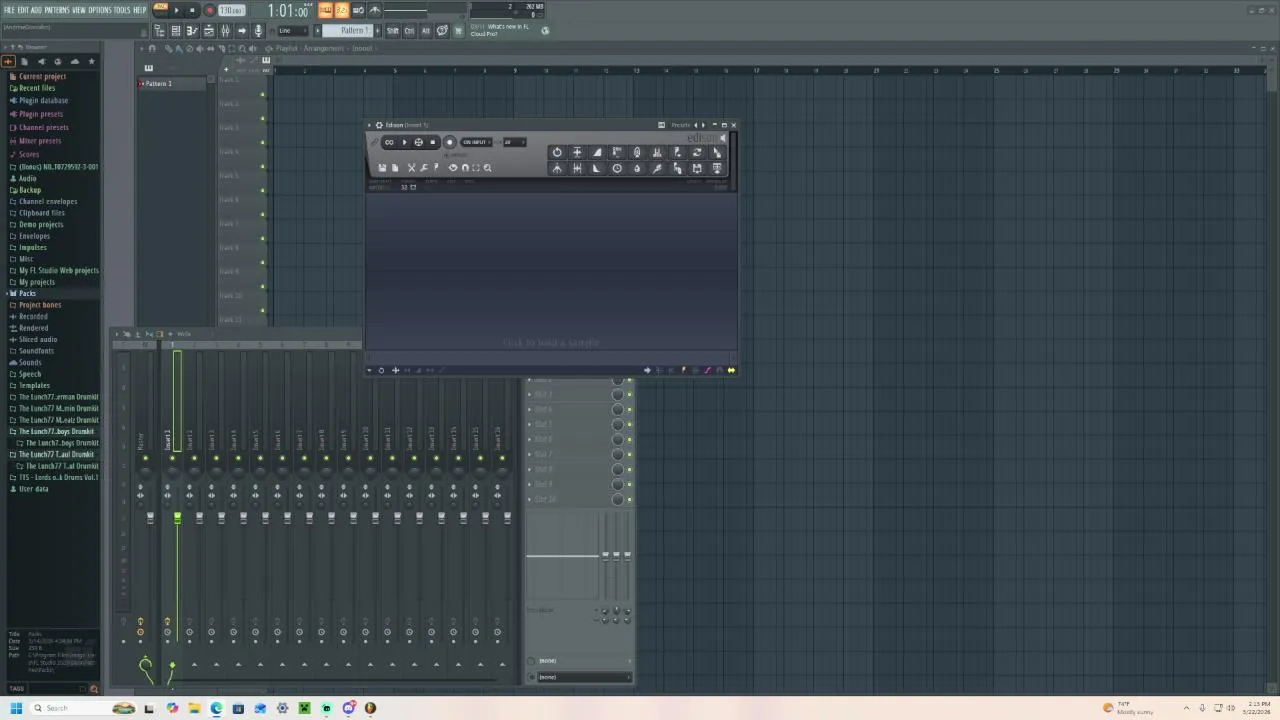Click the tempo display field

[231, 10]
